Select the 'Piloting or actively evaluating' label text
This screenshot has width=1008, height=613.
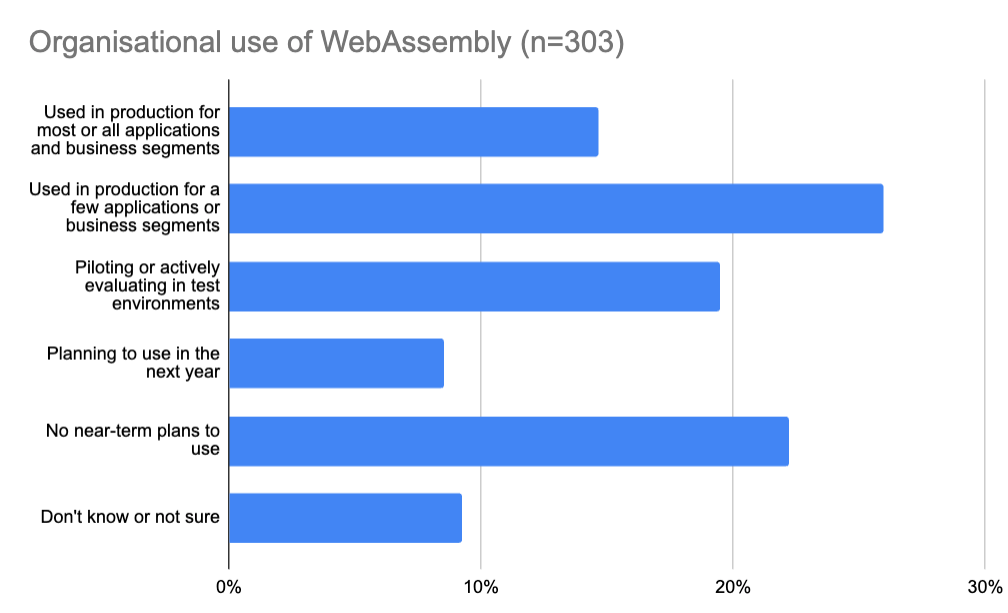(x=147, y=285)
